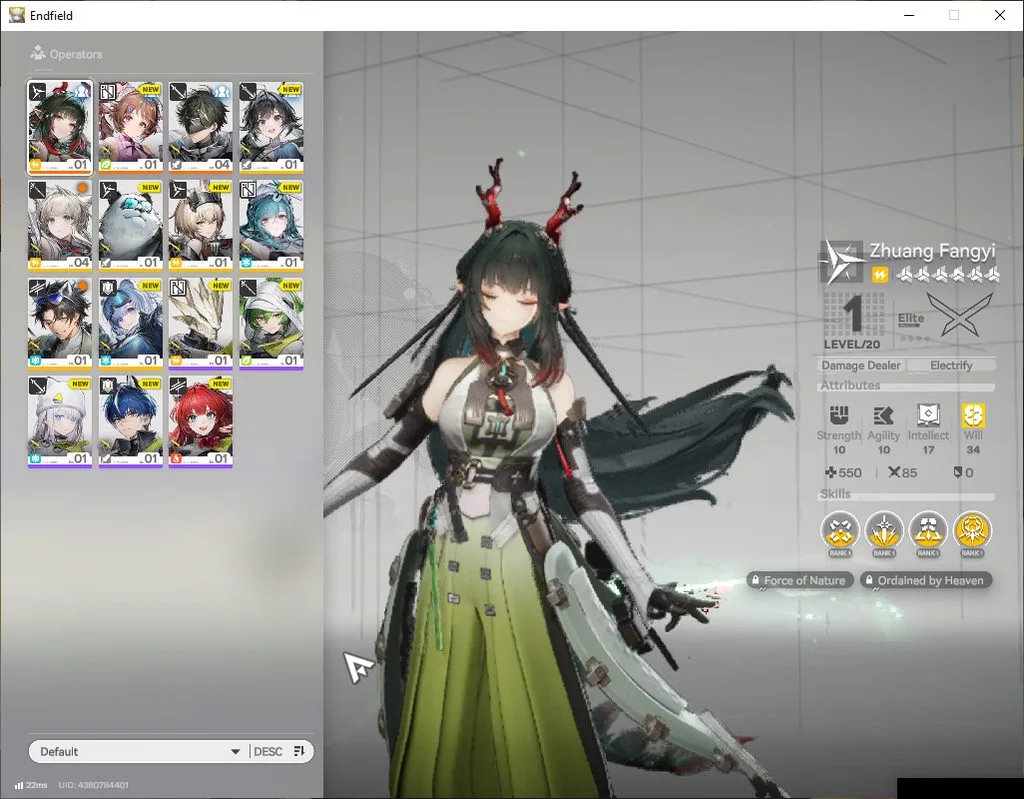Click the Will attribute icon
This screenshot has height=799, width=1024.
coord(972,415)
